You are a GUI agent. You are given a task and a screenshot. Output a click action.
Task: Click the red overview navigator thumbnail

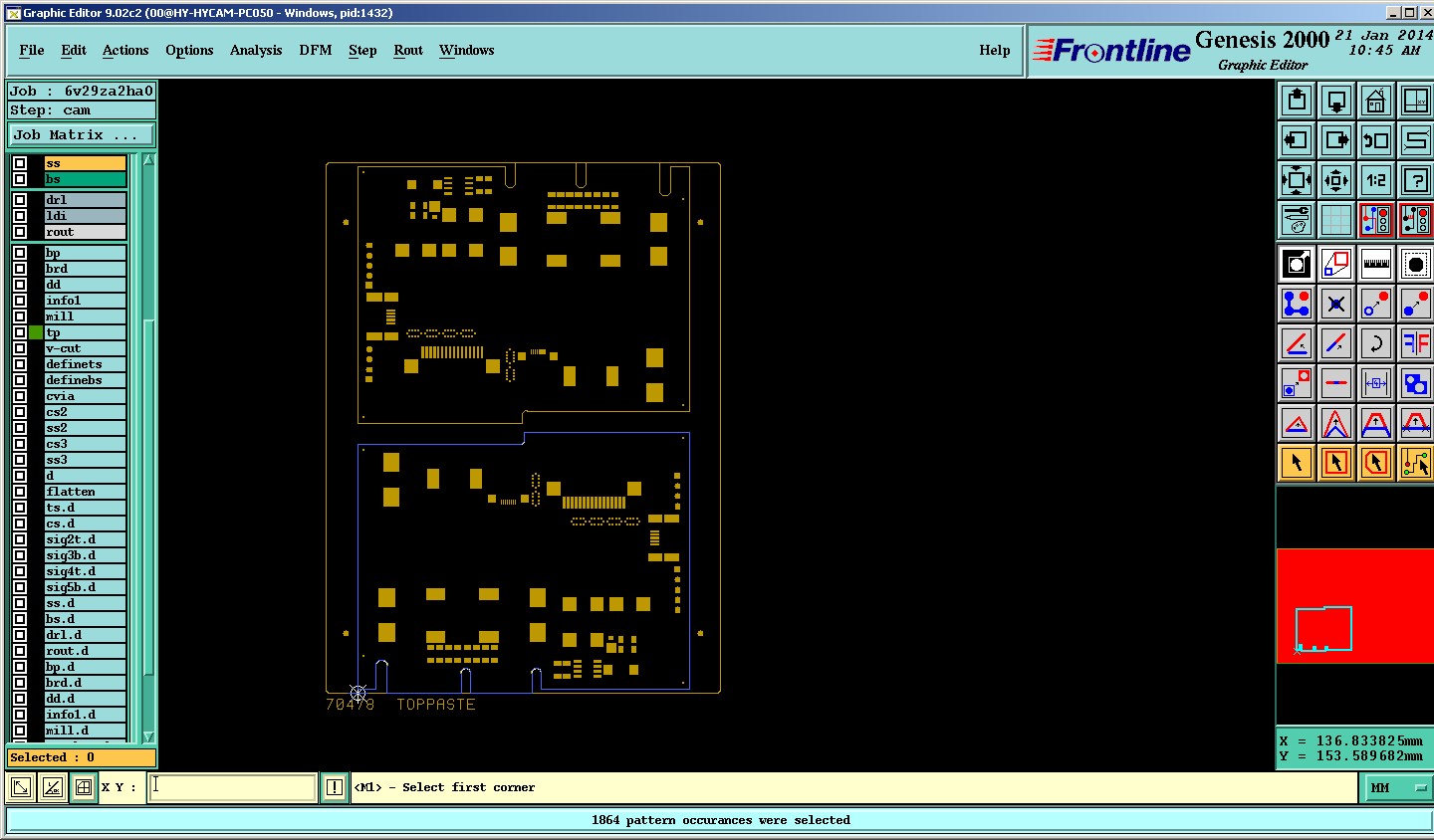[x=1354, y=605]
